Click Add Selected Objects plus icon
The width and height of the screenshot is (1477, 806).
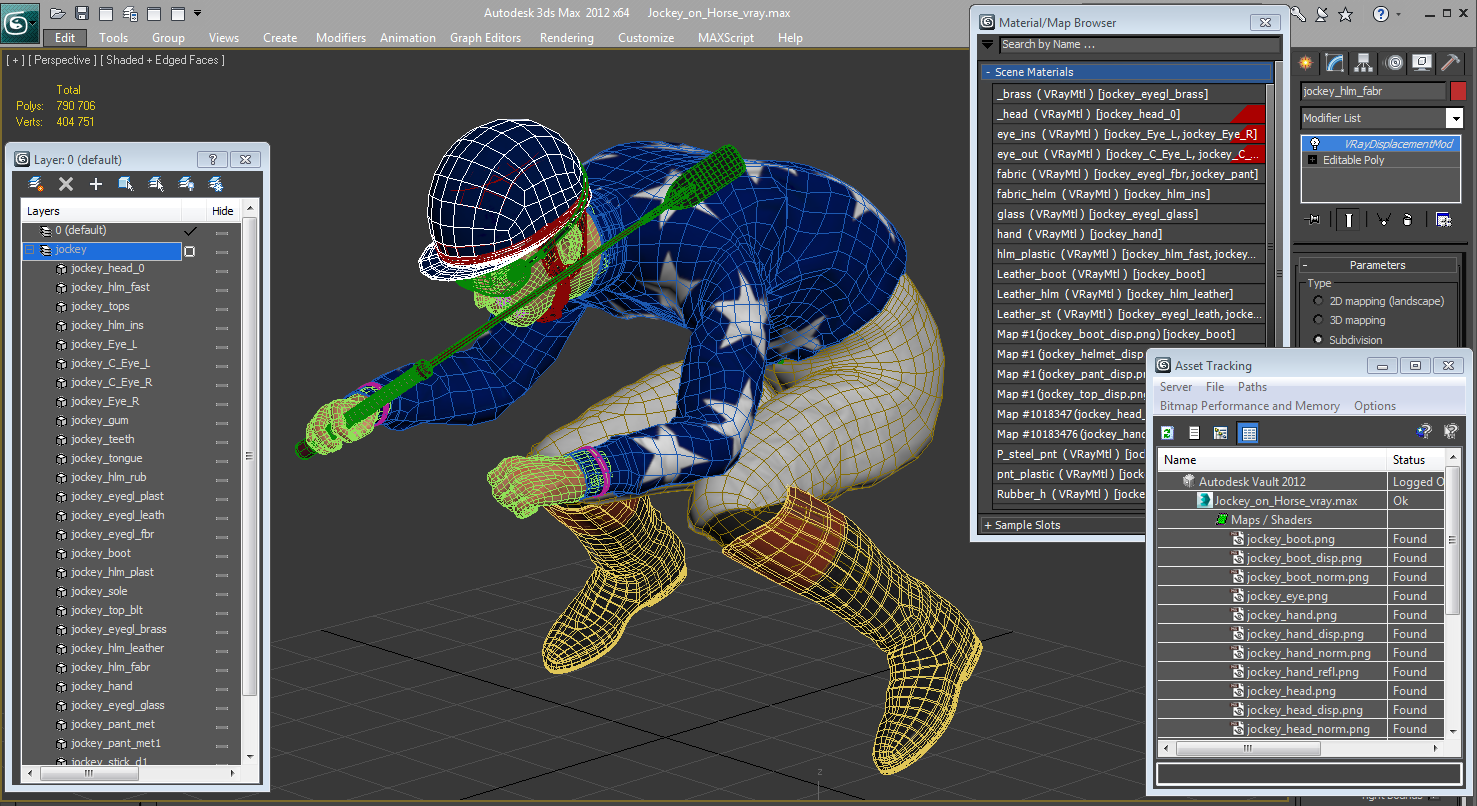pyautogui.click(x=96, y=184)
